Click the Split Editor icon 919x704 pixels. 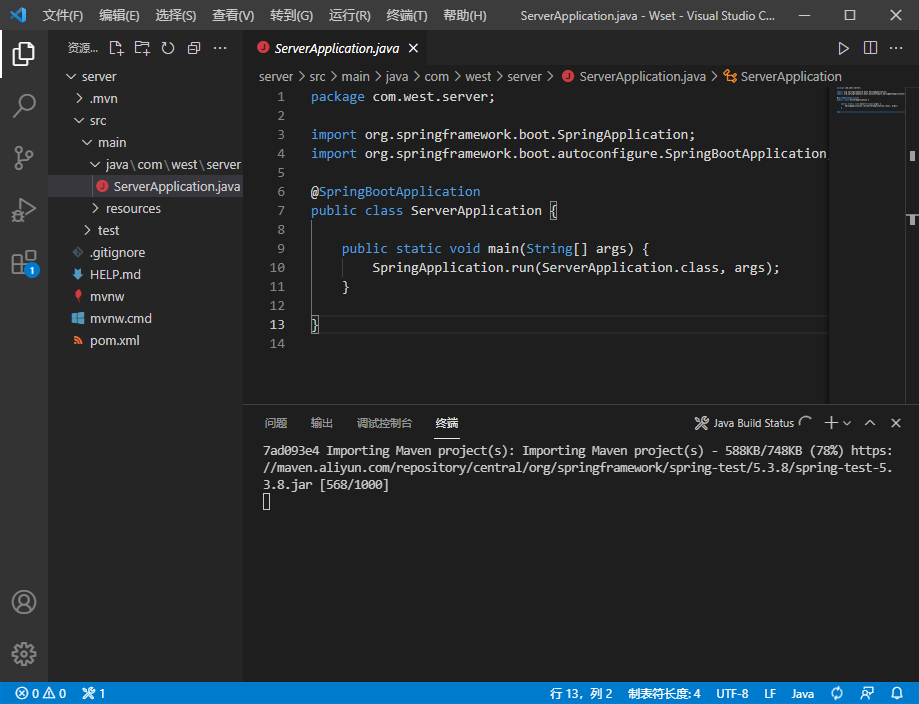click(x=869, y=47)
